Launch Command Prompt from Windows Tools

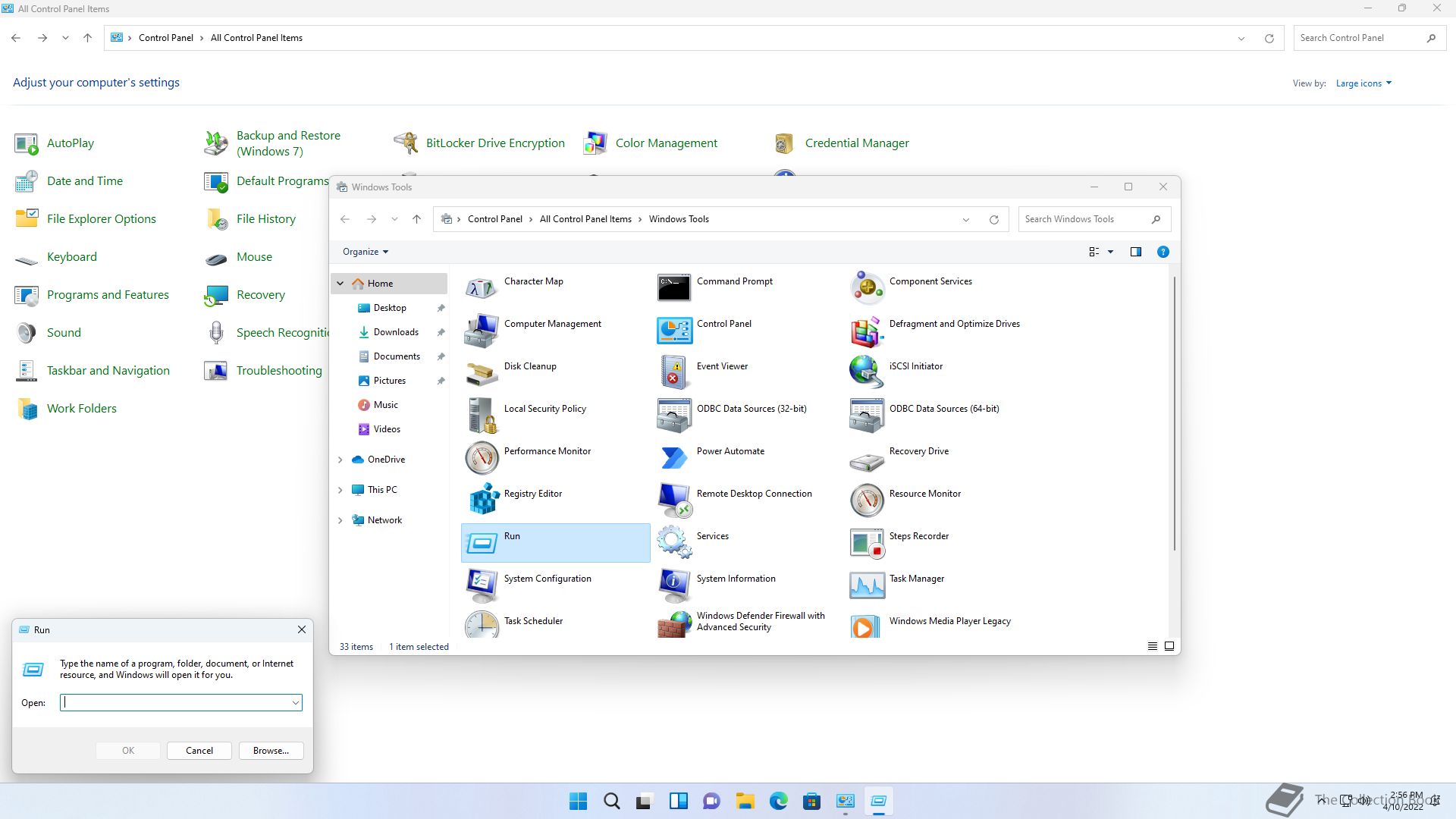(x=674, y=288)
